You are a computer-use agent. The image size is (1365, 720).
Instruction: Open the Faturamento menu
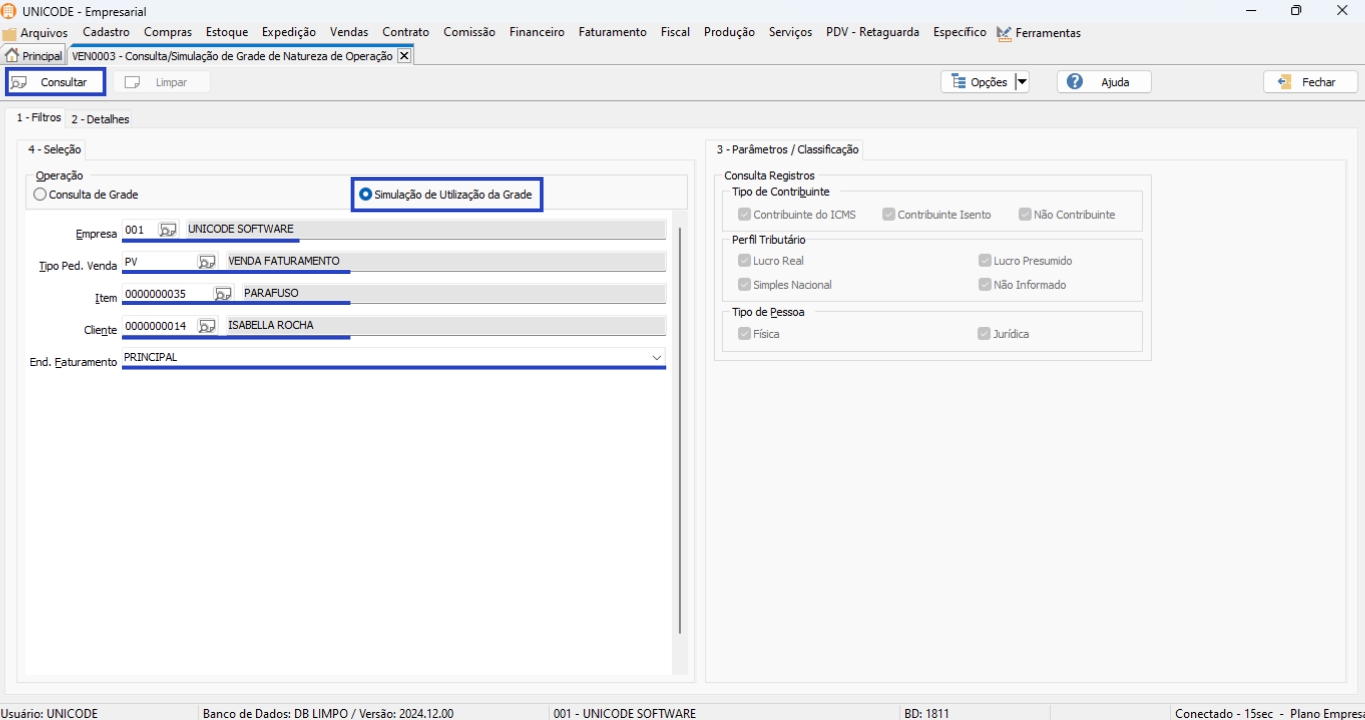point(612,32)
